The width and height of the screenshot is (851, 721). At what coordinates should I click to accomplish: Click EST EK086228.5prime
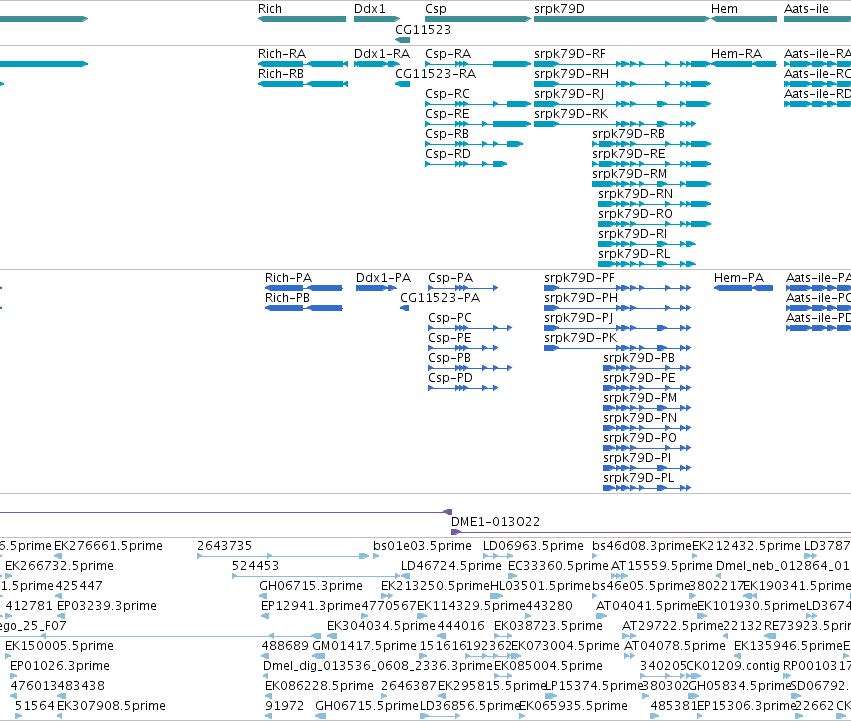pyautogui.click(x=319, y=687)
